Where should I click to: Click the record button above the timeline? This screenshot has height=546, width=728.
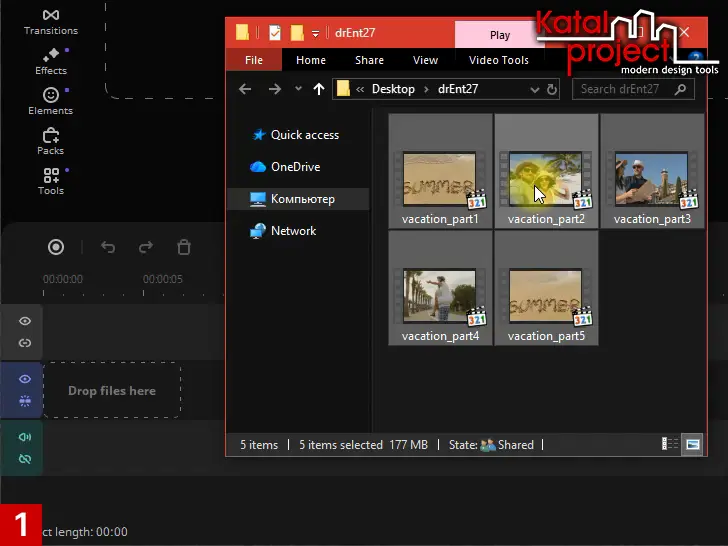point(56,247)
